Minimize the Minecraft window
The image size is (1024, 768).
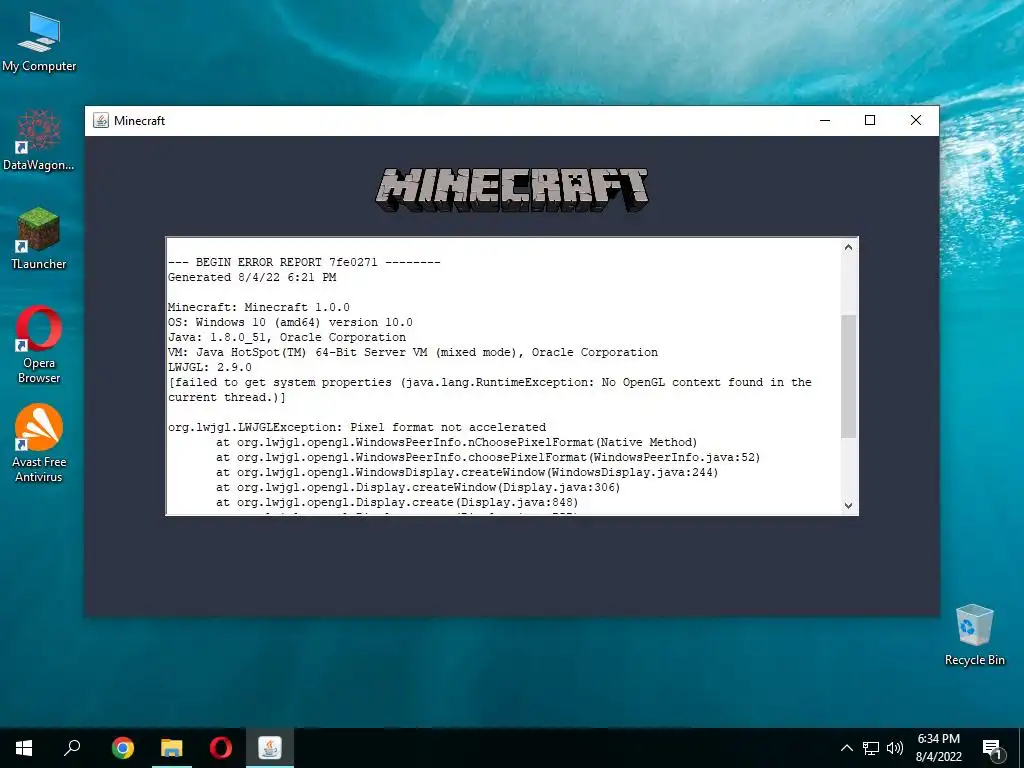click(x=825, y=120)
